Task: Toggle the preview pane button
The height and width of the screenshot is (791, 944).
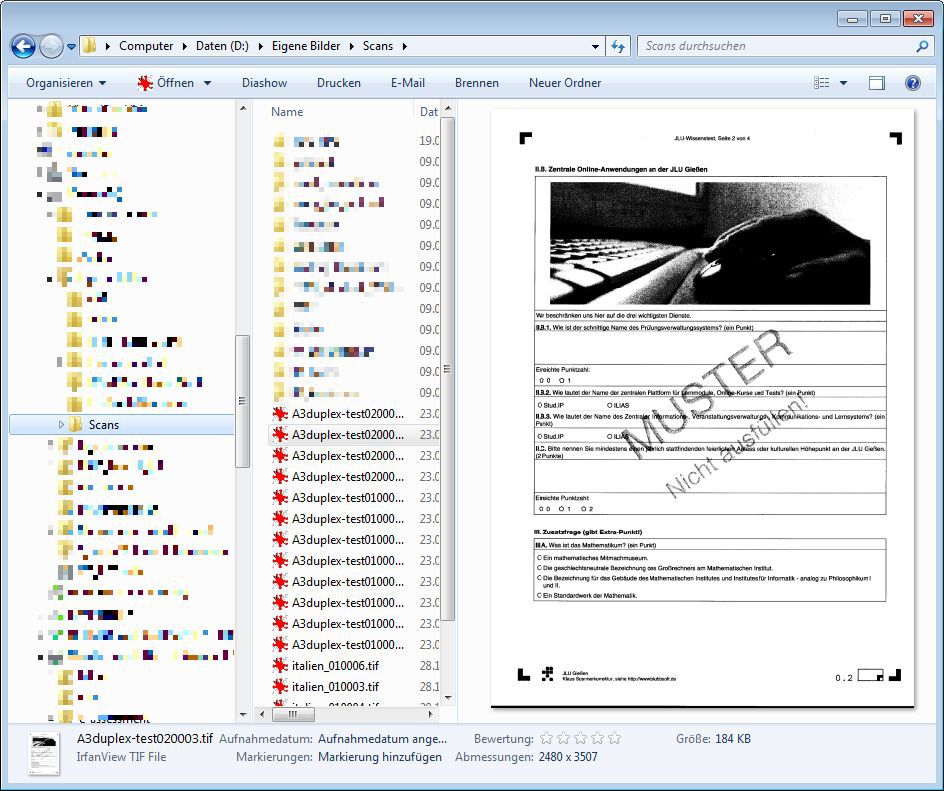Action: pyautogui.click(x=877, y=83)
